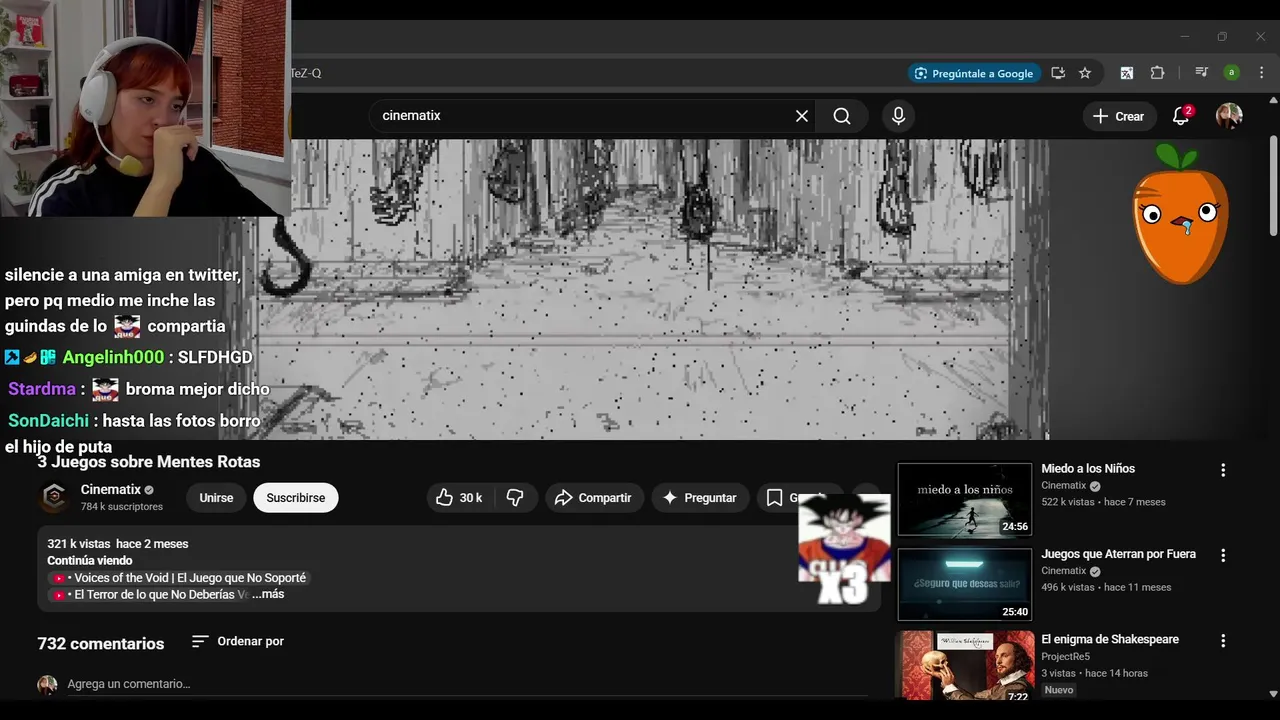
Task: Open the Chrome extensions puzzle icon
Action: 1158,73
